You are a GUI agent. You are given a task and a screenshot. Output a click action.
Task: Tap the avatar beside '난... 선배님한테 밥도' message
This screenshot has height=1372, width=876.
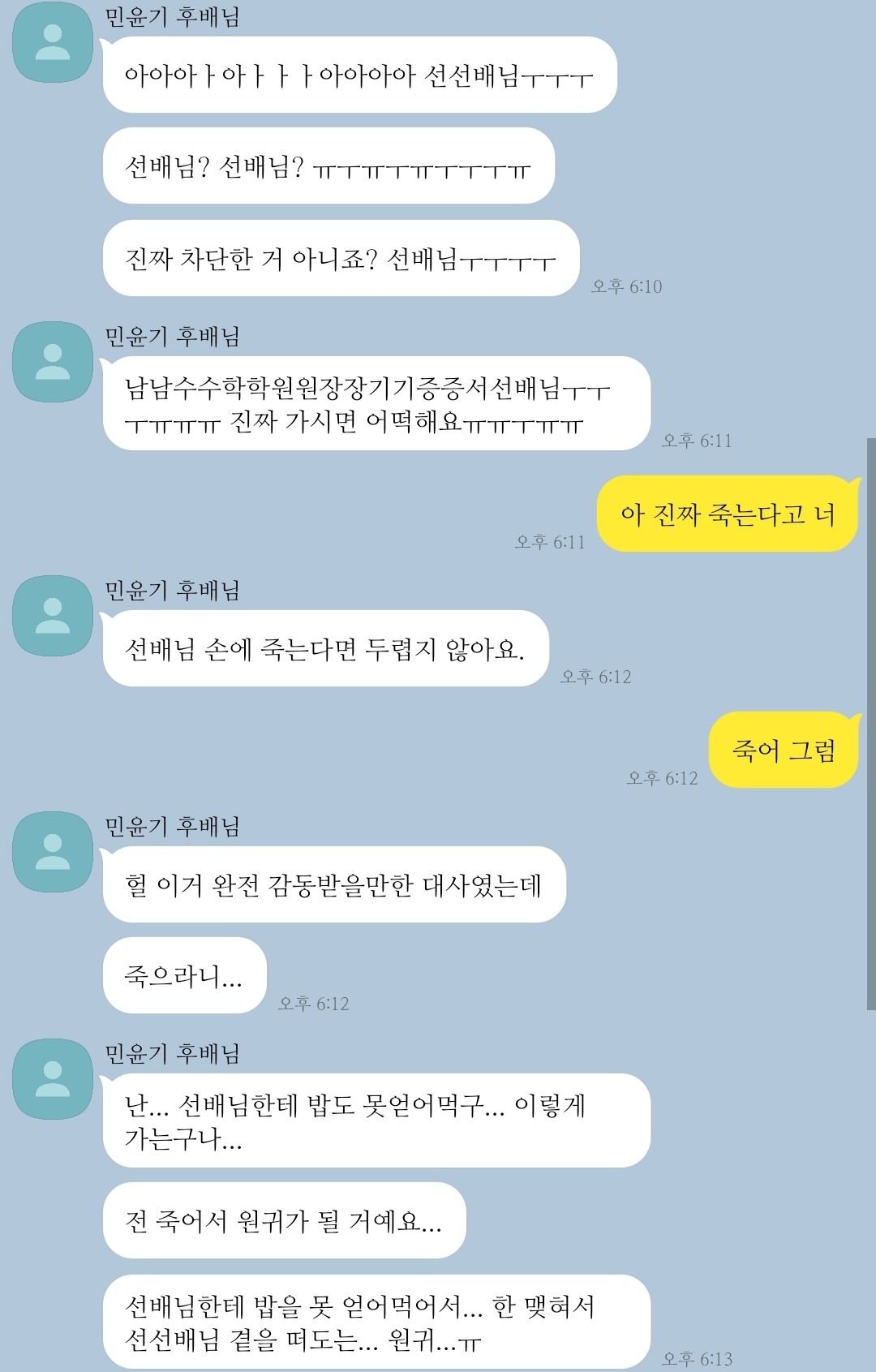click(53, 1079)
